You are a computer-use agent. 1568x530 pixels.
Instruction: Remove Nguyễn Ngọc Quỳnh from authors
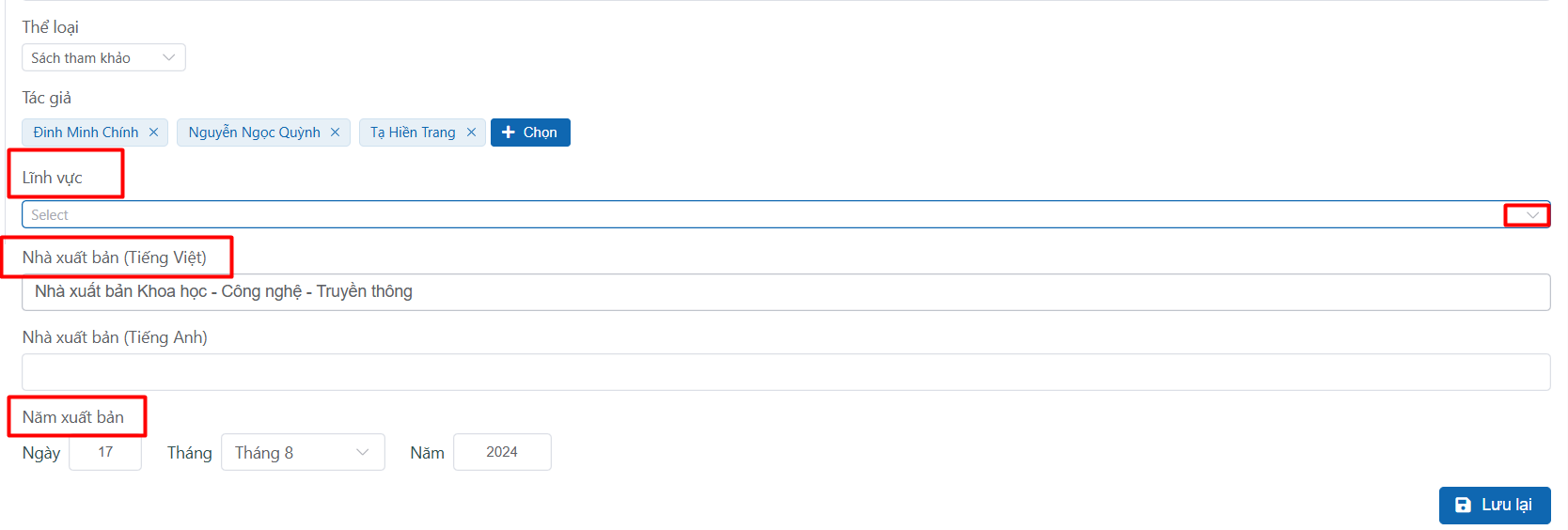point(335,132)
